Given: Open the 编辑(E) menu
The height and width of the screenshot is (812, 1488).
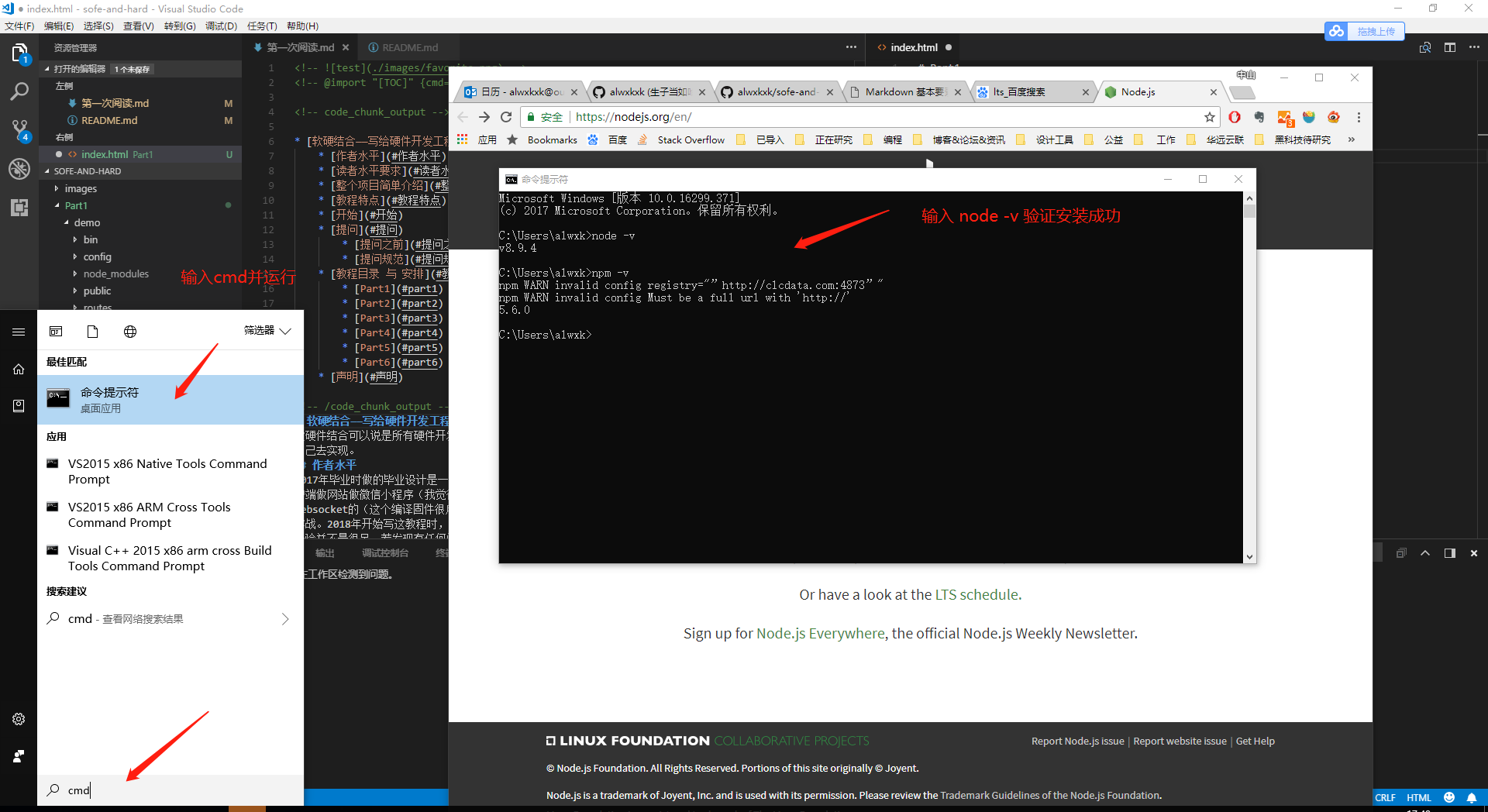Looking at the screenshot, I should pyautogui.click(x=59, y=26).
